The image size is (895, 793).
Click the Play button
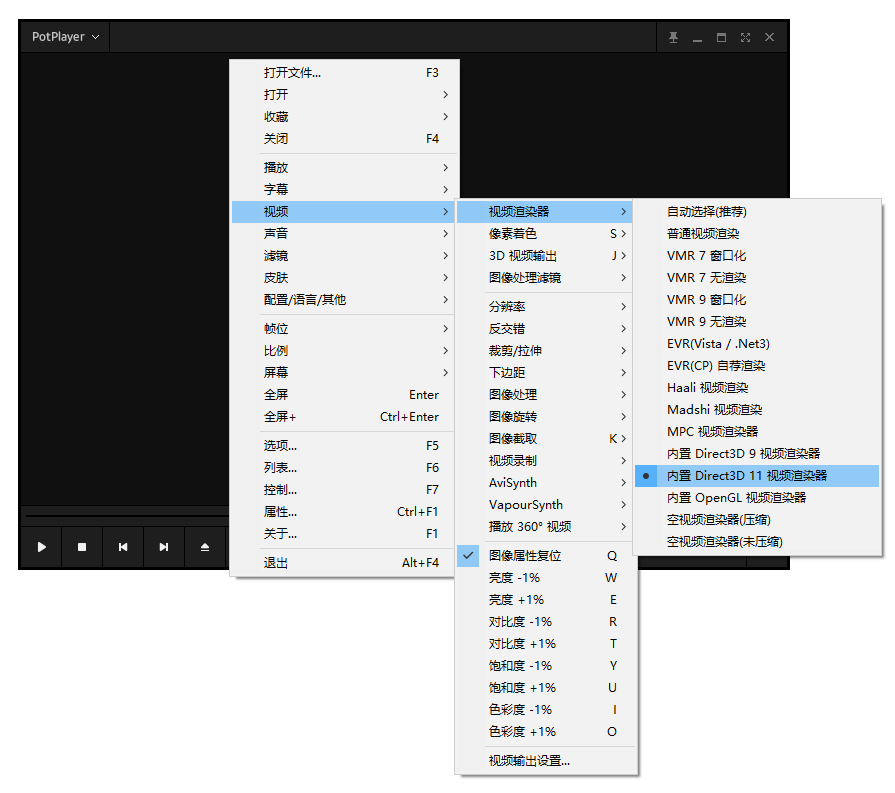click(41, 547)
